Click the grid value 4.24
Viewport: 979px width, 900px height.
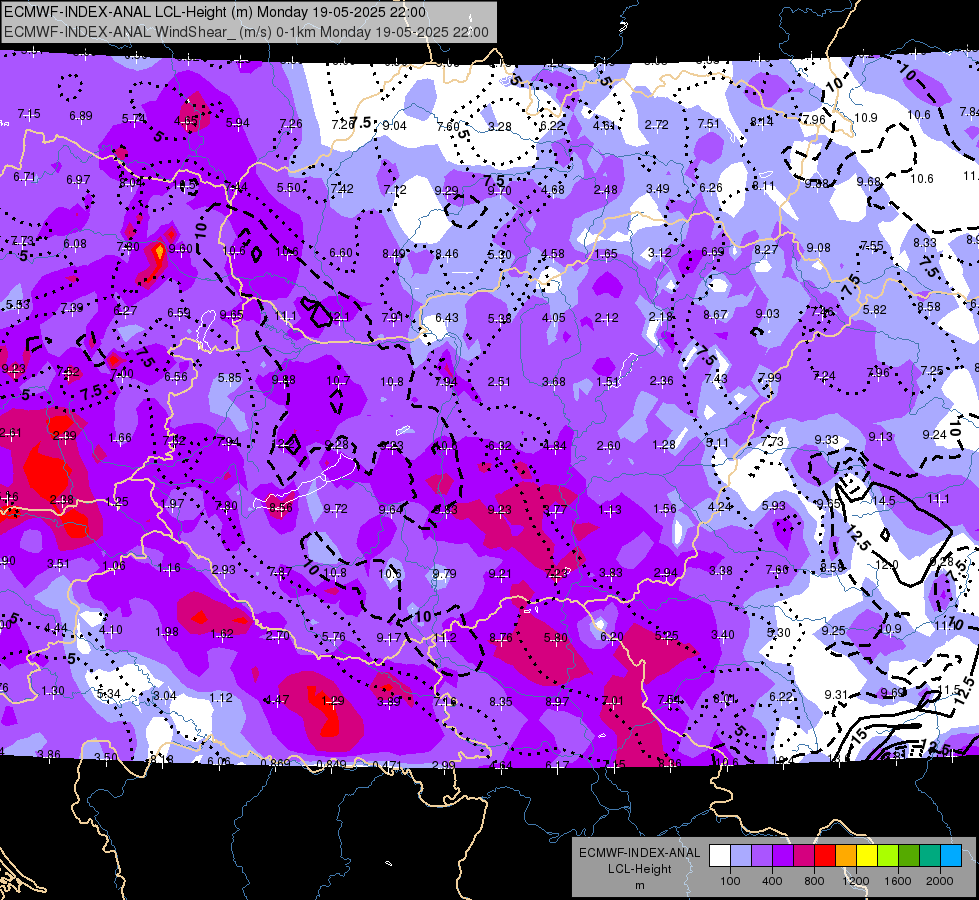click(x=719, y=507)
